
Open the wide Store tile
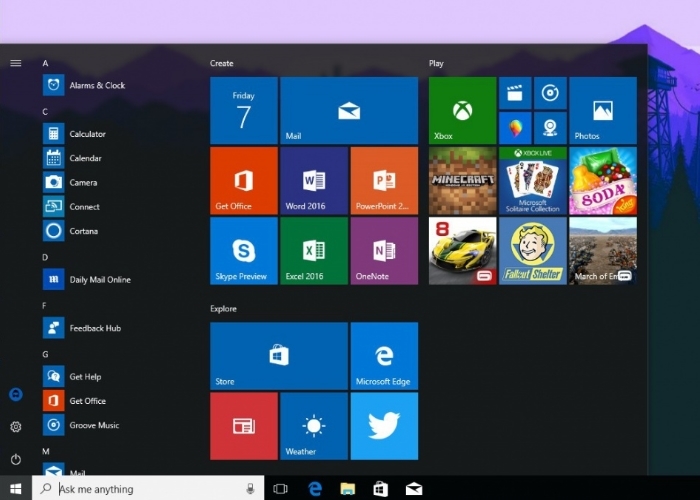[x=279, y=356]
